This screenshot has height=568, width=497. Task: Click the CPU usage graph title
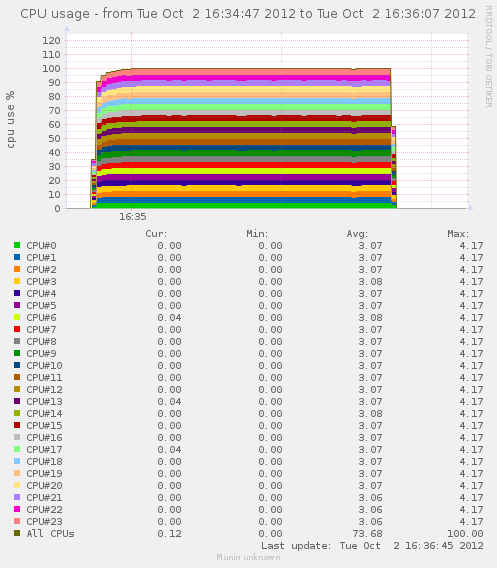pyautogui.click(x=248, y=14)
